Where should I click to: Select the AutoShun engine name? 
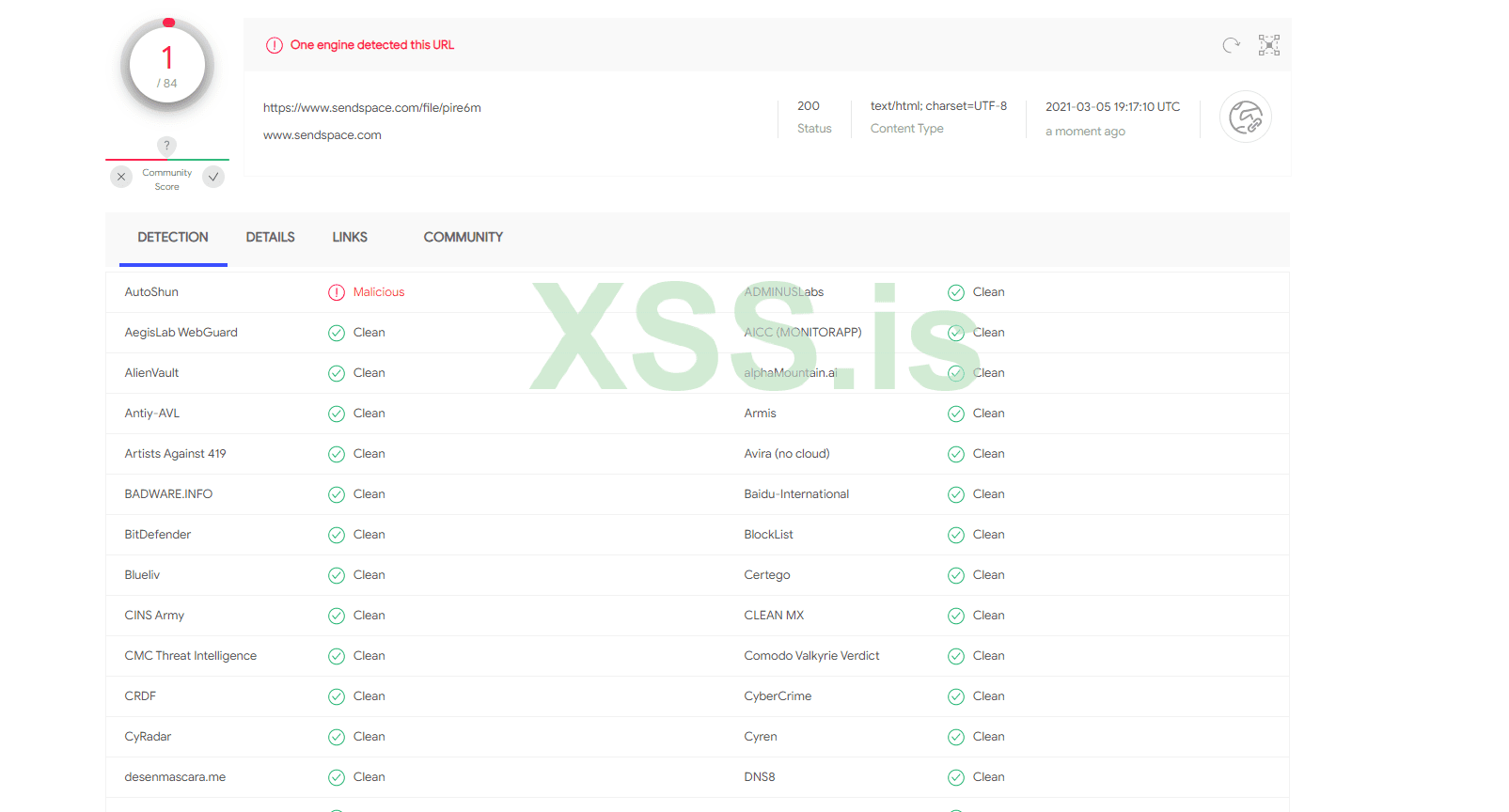(x=151, y=292)
